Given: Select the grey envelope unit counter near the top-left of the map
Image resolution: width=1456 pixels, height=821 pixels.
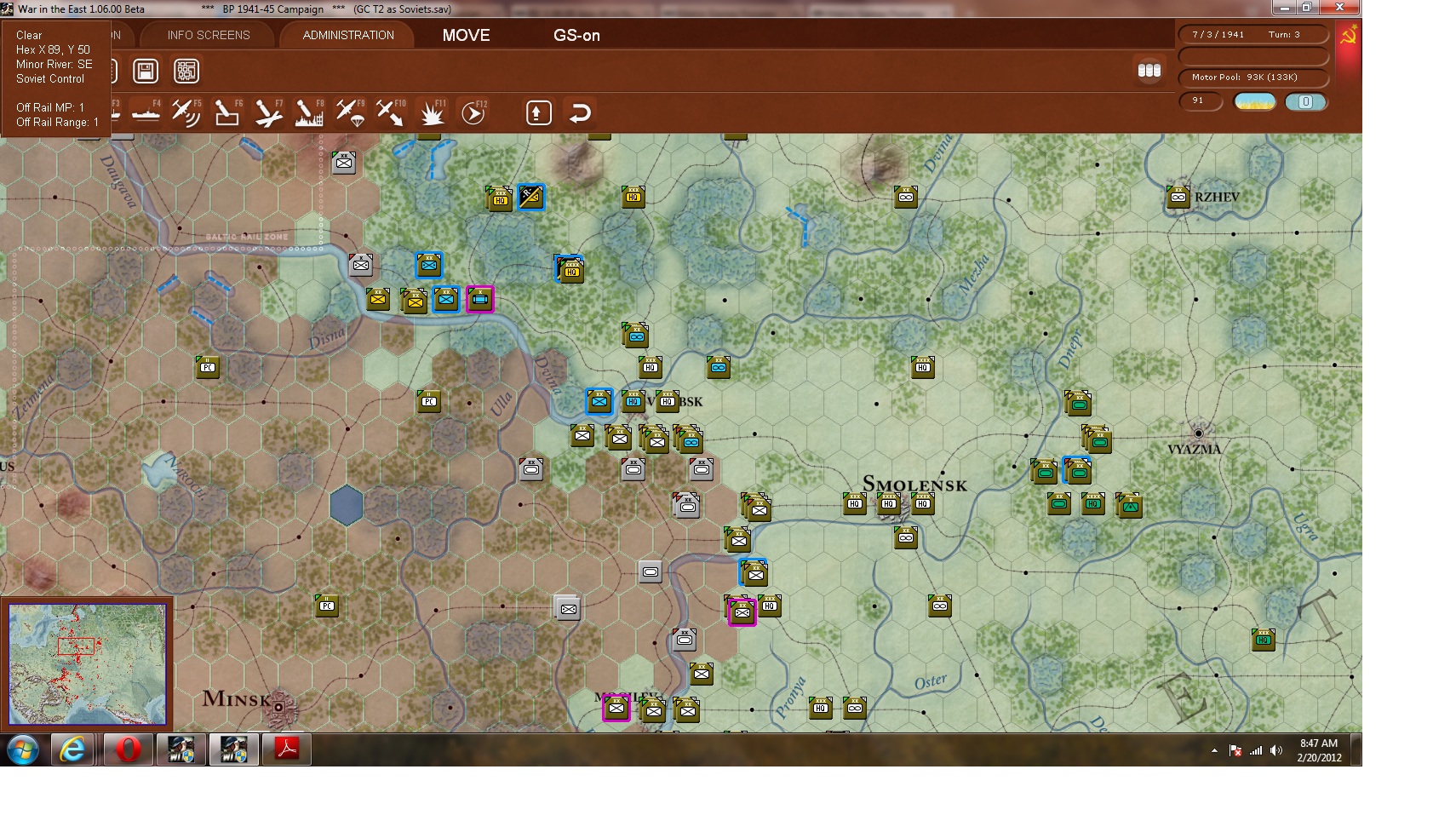Looking at the screenshot, I should [x=344, y=163].
